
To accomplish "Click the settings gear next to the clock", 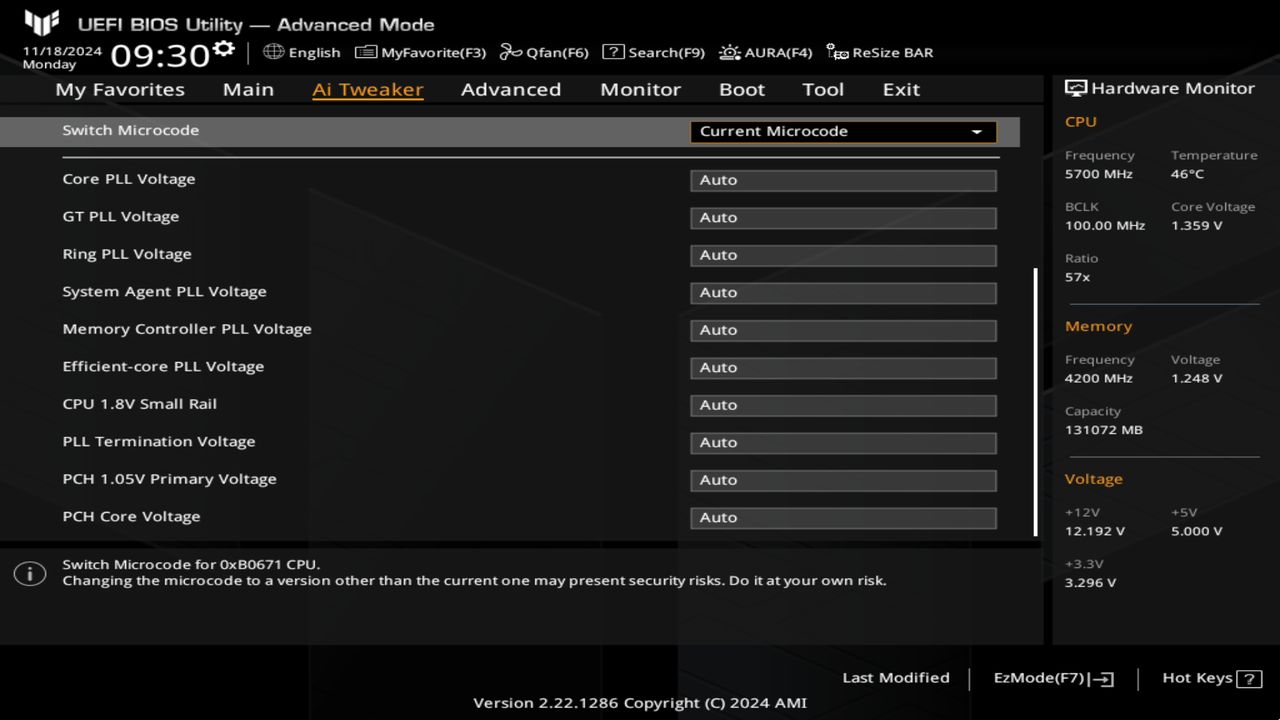I will click(224, 49).
